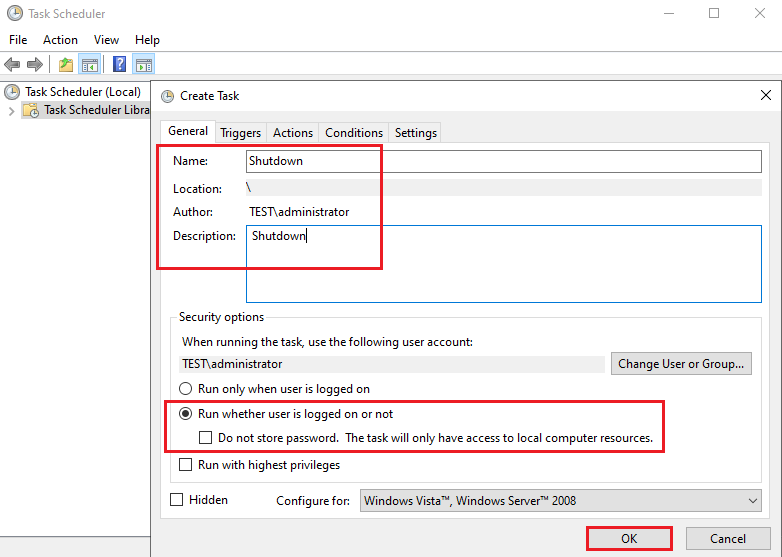Select the Task Scheduler (Local) clock icon
Screen dimensions: 782x557
coord(13,91)
